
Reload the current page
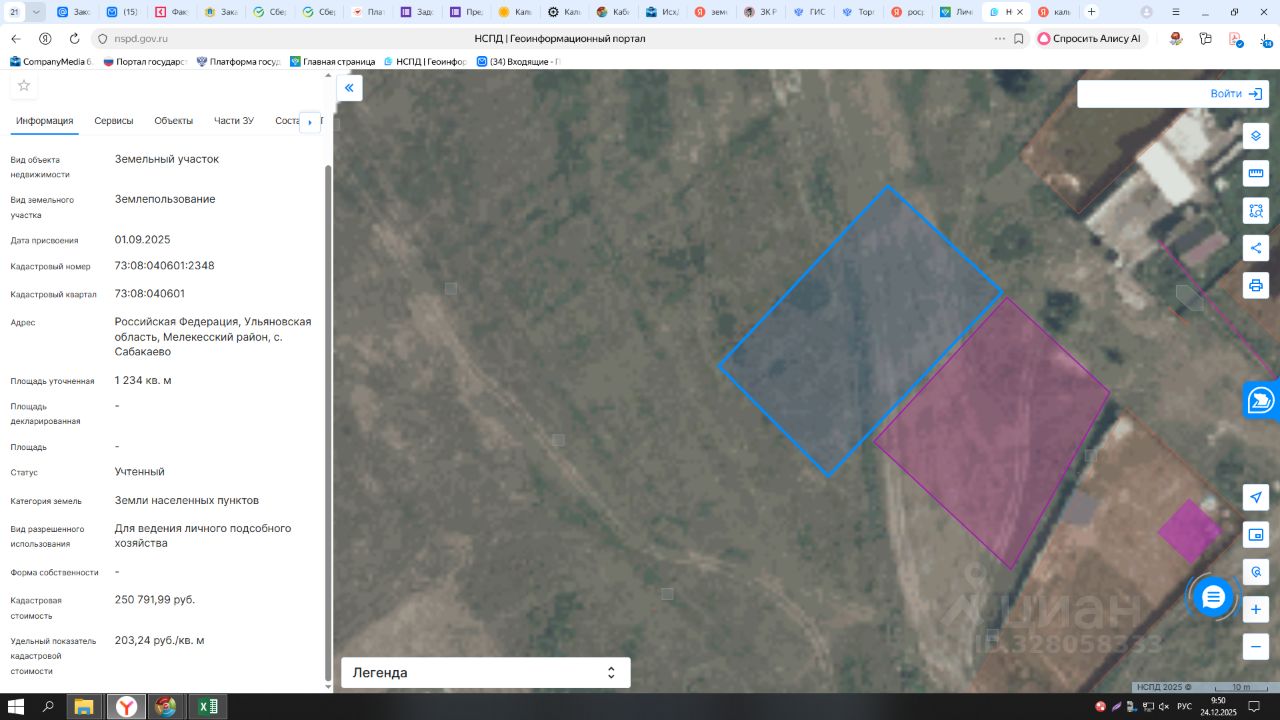(x=74, y=38)
